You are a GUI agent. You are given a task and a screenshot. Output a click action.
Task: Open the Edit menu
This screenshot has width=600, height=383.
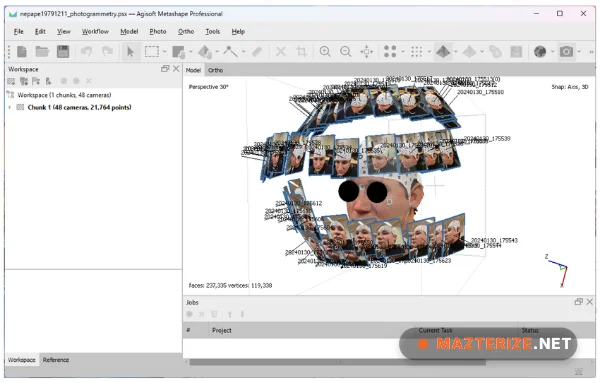[x=40, y=31]
